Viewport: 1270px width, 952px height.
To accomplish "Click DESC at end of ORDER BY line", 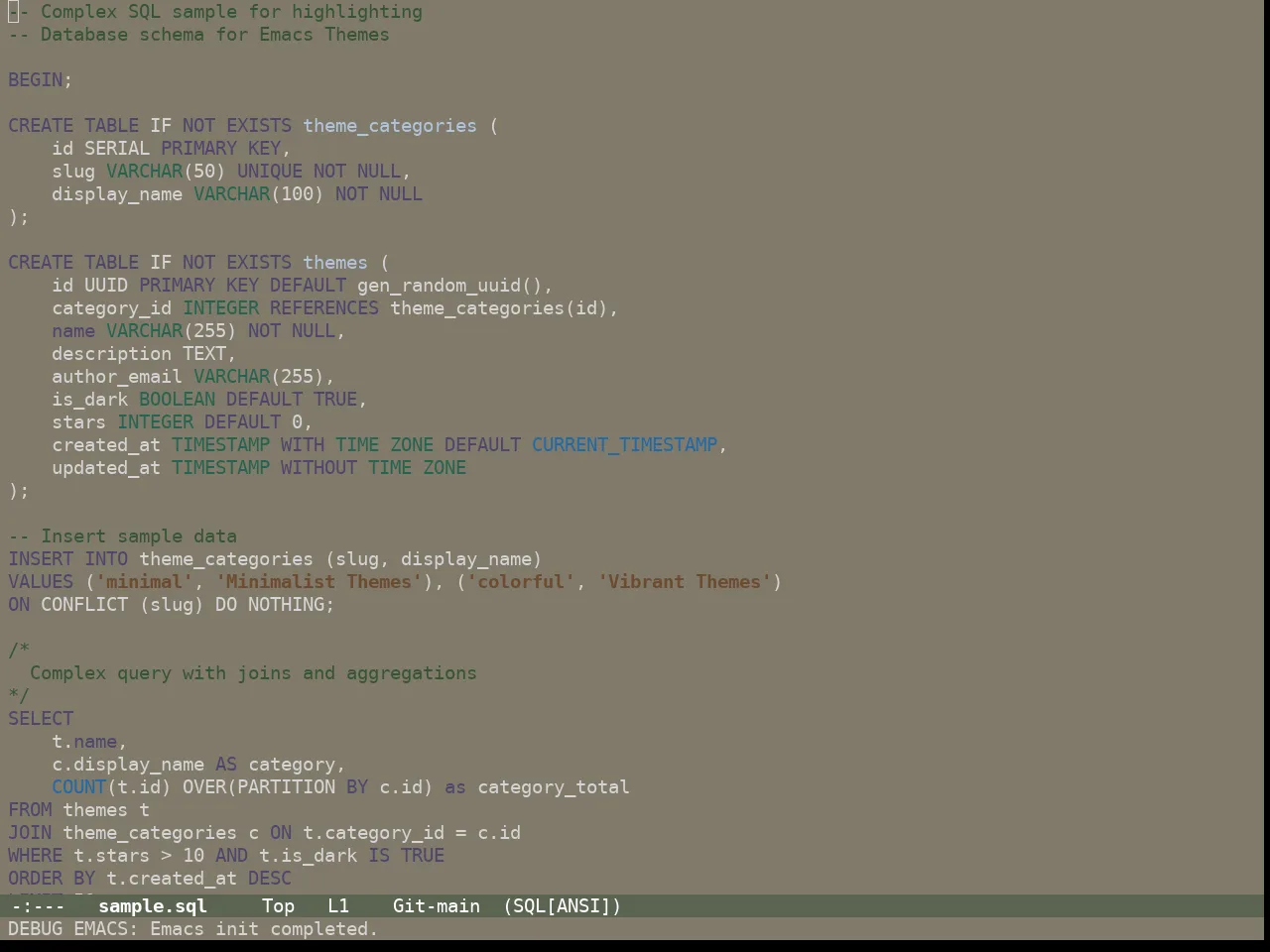I will pyautogui.click(x=270, y=879).
